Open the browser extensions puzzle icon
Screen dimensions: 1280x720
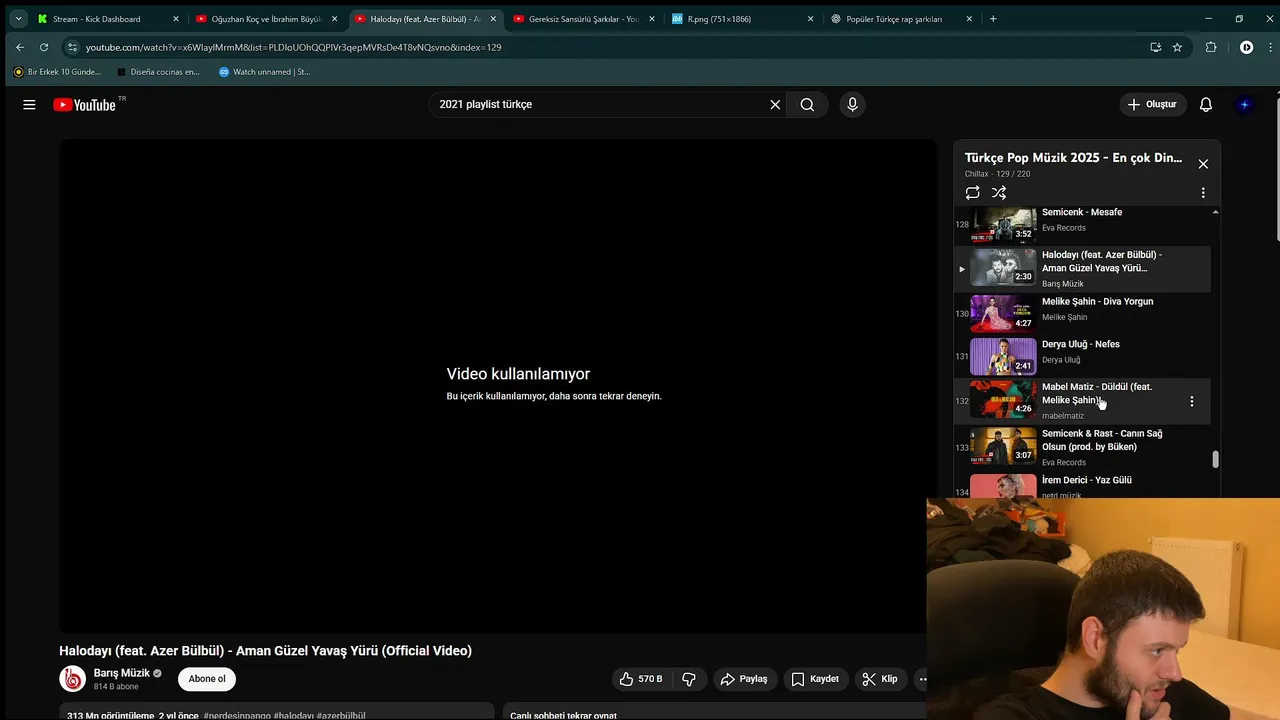[1211, 47]
